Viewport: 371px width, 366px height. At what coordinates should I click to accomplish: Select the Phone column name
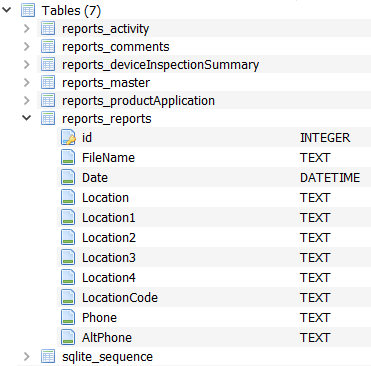point(99,317)
